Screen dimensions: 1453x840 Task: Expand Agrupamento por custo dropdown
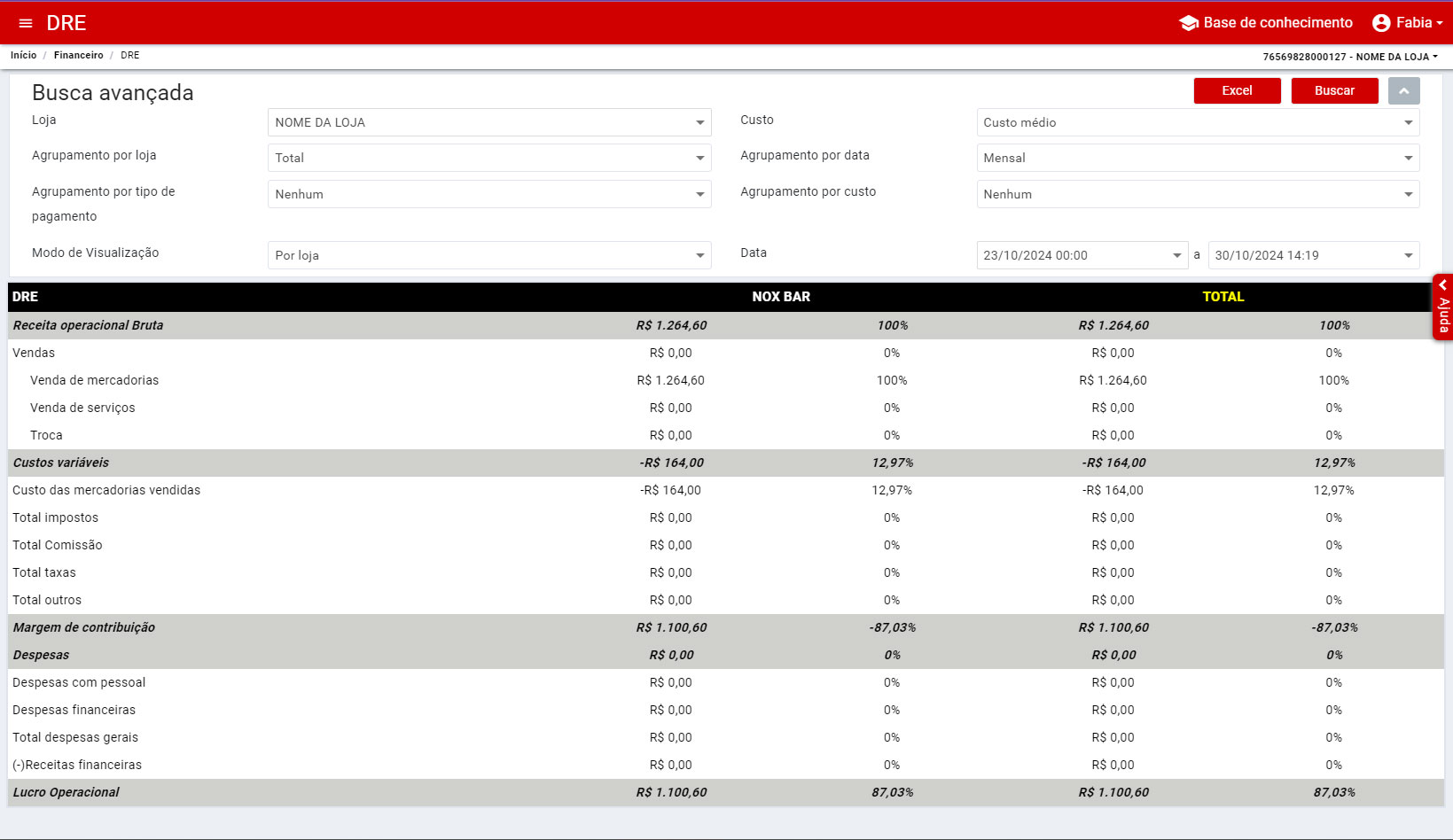coord(1198,194)
